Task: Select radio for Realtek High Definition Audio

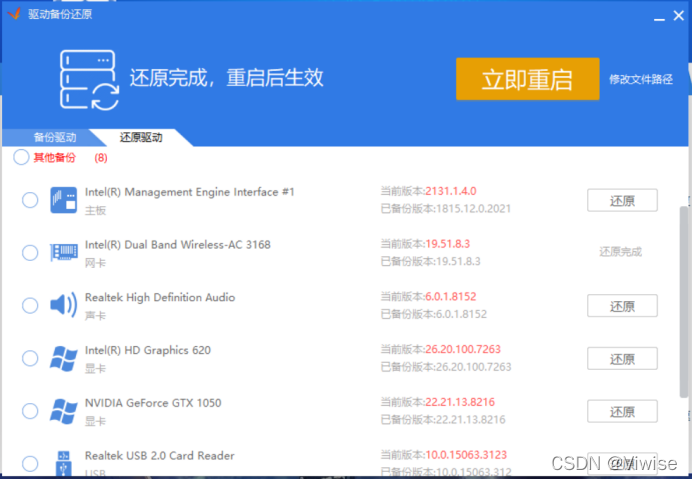Action: [30, 305]
